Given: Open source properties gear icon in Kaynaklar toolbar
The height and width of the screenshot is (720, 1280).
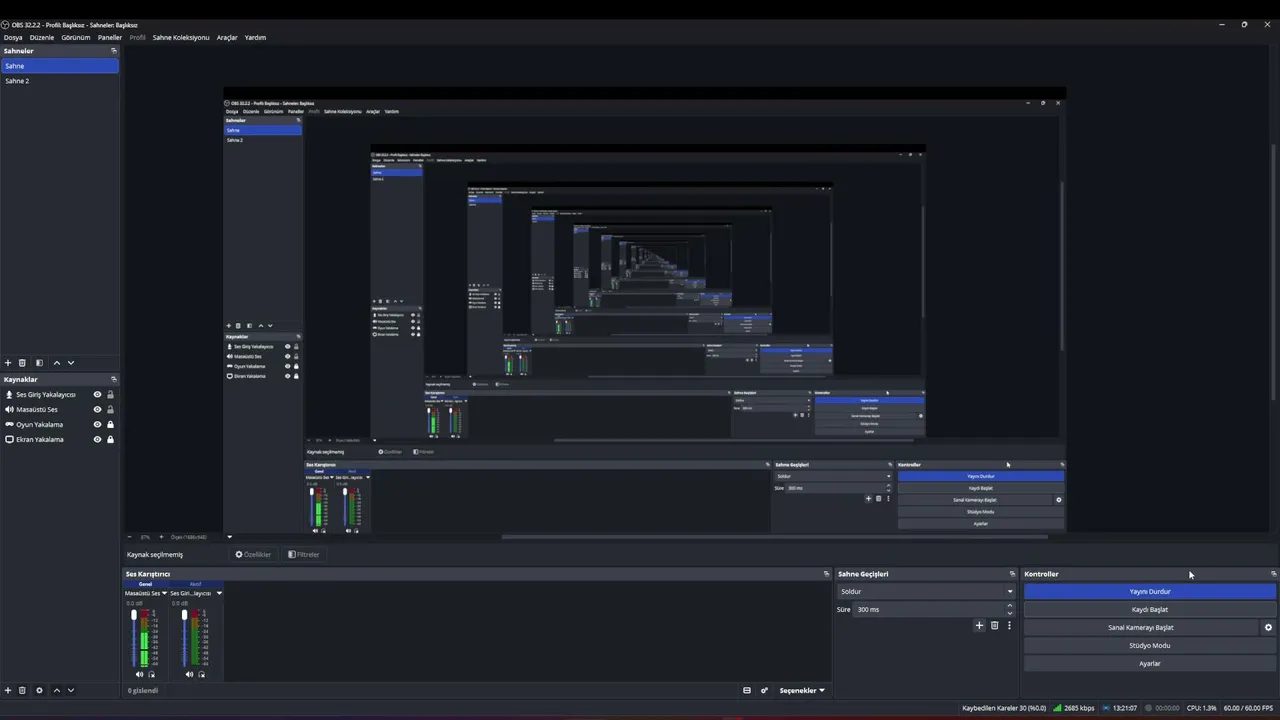Looking at the screenshot, I should tap(39, 690).
